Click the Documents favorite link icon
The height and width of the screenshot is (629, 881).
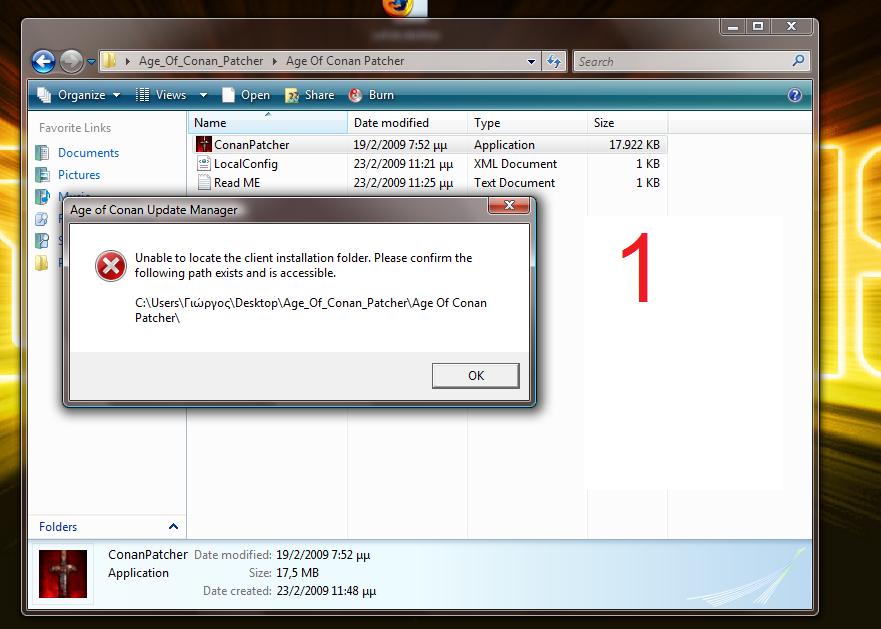42,152
